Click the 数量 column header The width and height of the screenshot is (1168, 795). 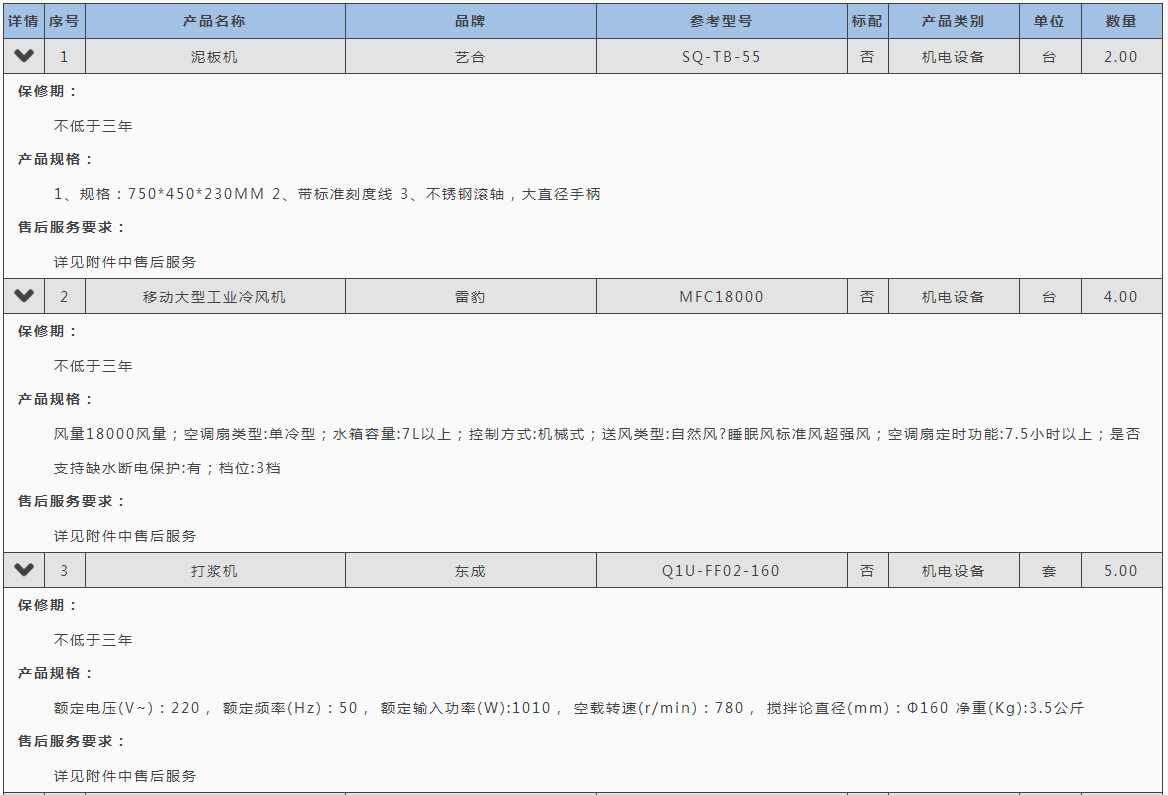pos(1121,21)
